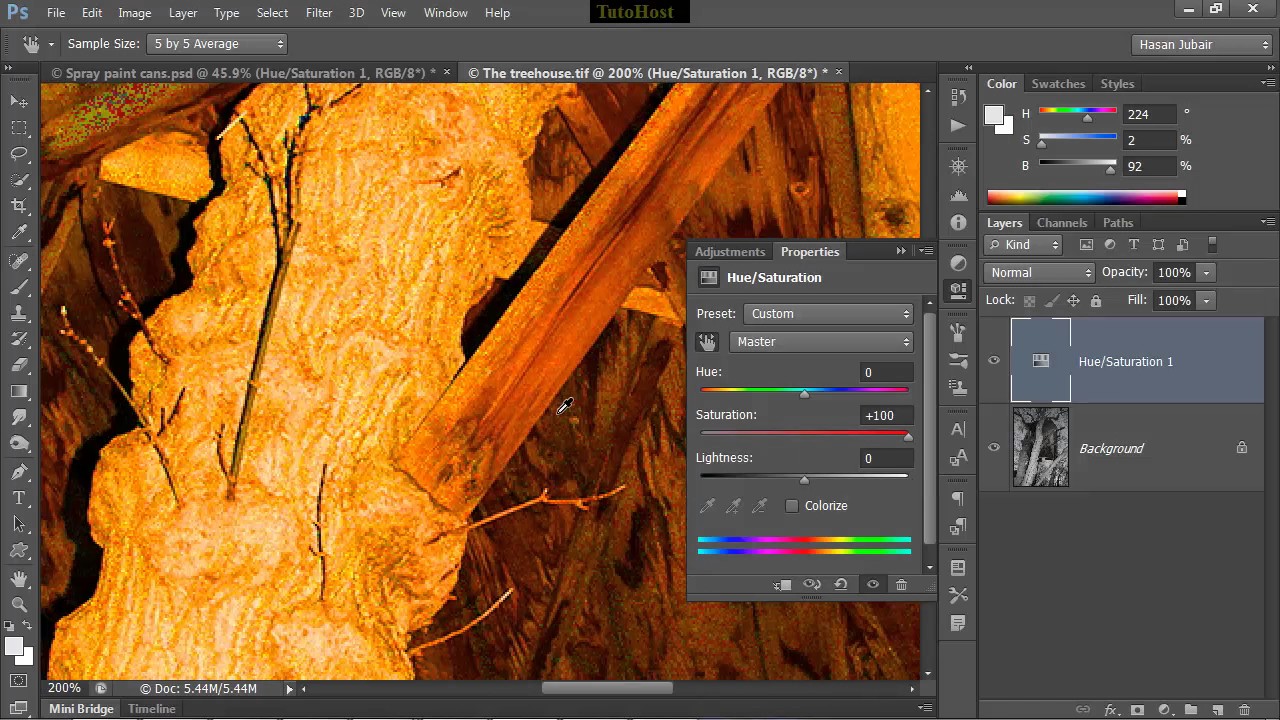Open the Filter menu

pos(319,13)
